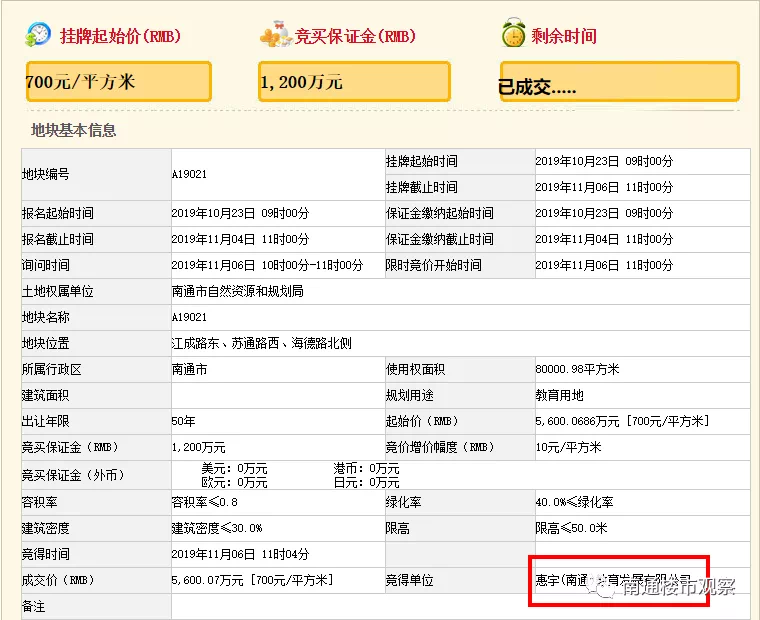Click the 挂牌起始价(RMB) heading text

click(x=119, y=36)
